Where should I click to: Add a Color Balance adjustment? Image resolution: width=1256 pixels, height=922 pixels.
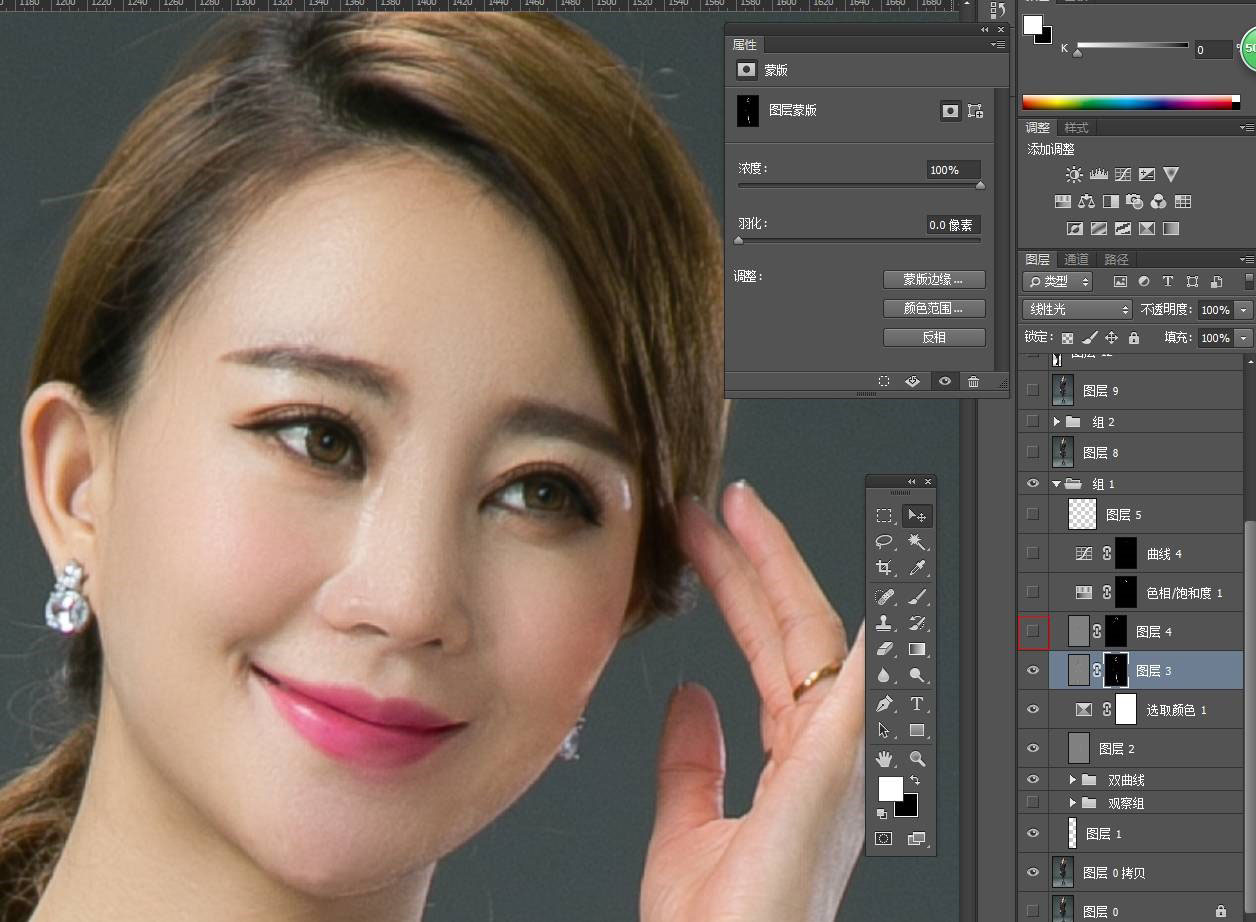1087,201
